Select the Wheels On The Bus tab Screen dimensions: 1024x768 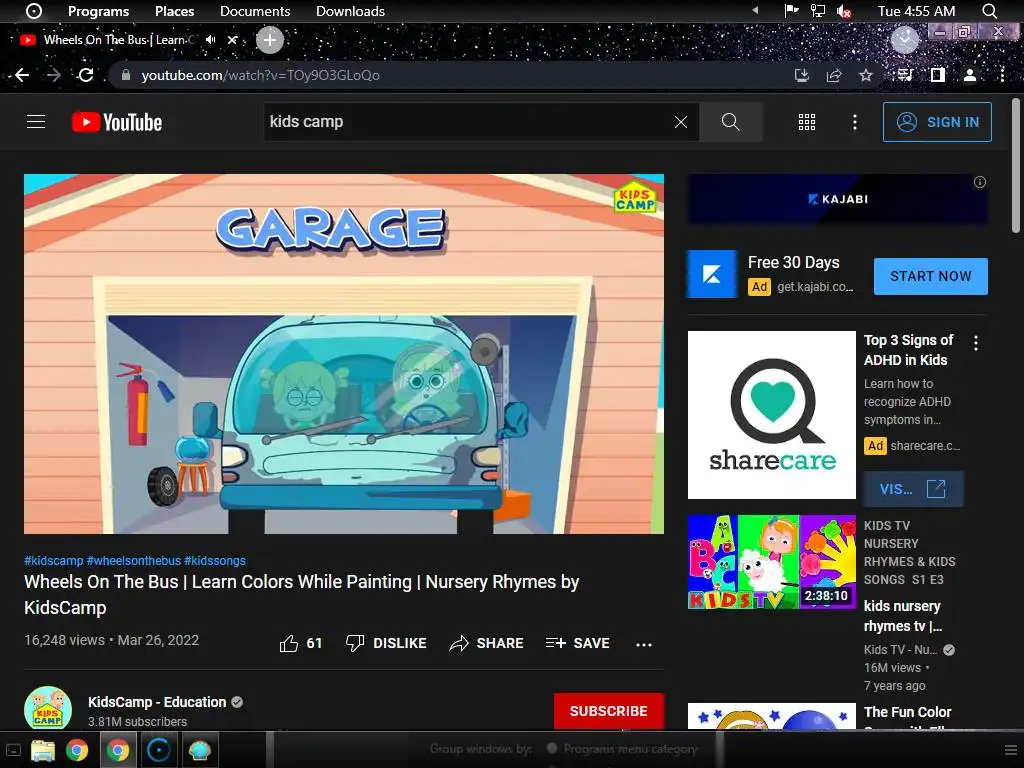click(118, 40)
